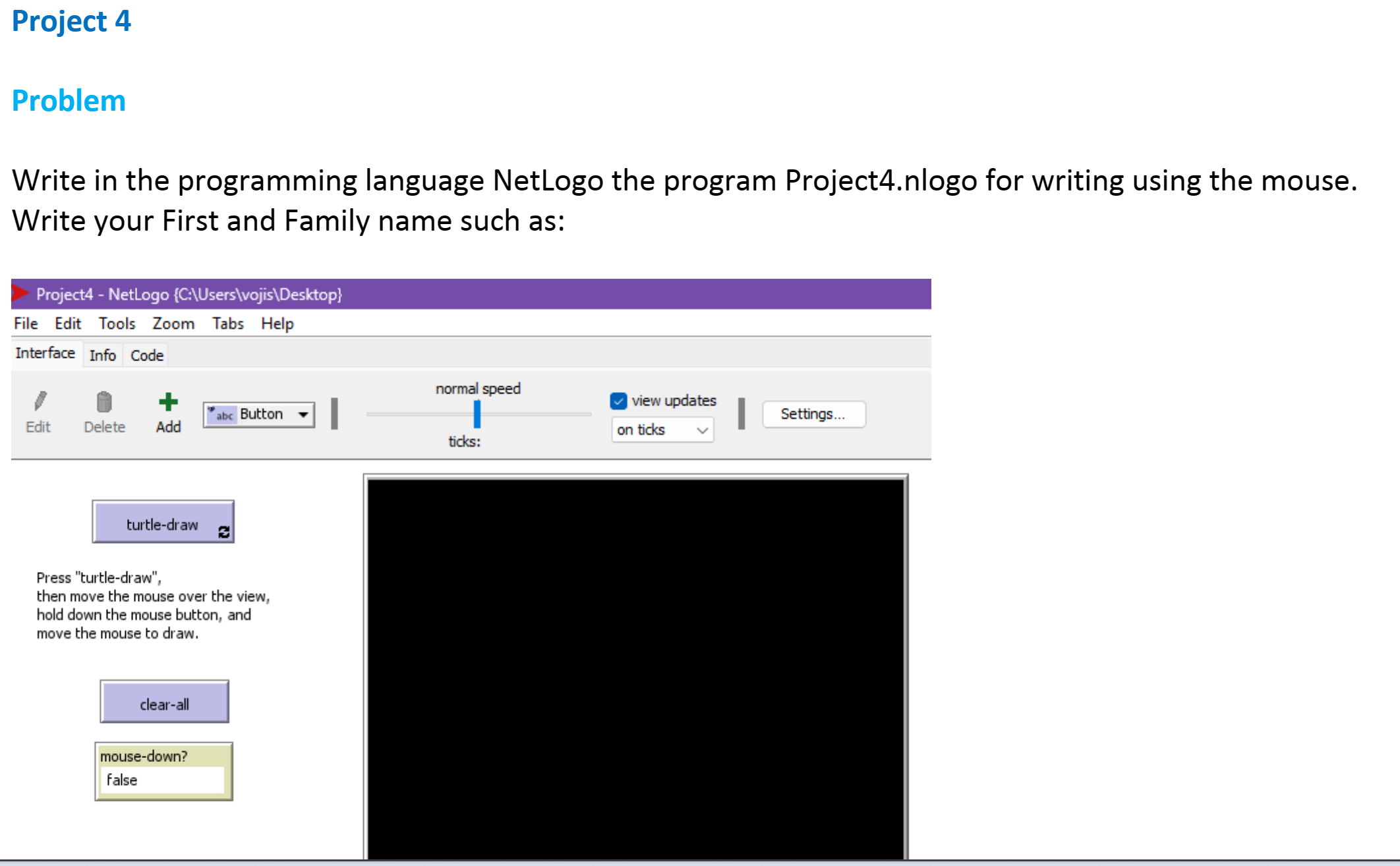The image size is (1400, 866).
Task: Click the abc widget icon beside Button
Action: [x=221, y=415]
